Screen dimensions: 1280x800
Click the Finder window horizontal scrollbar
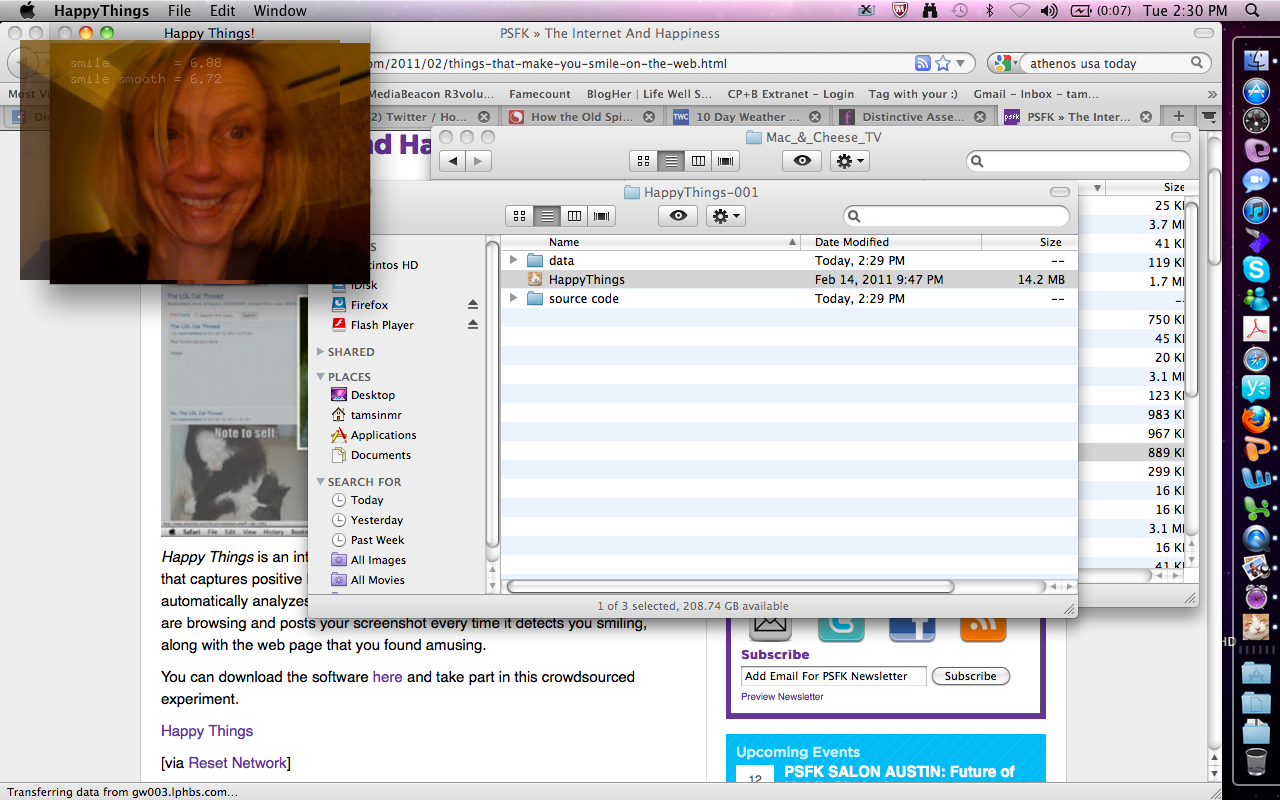[730, 587]
